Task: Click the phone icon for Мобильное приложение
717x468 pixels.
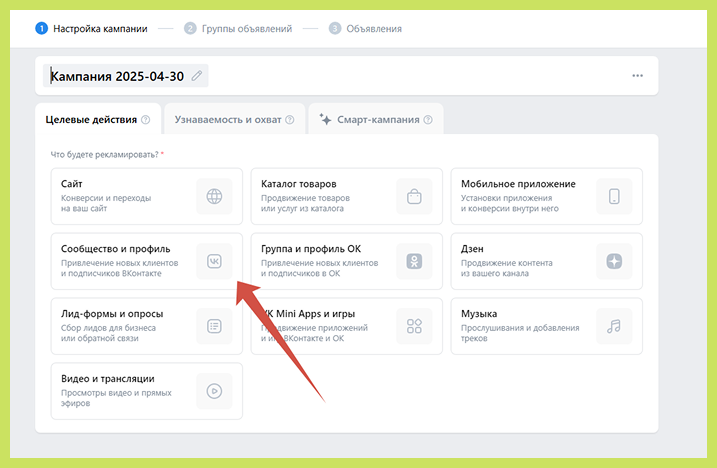Action: pos(614,196)
